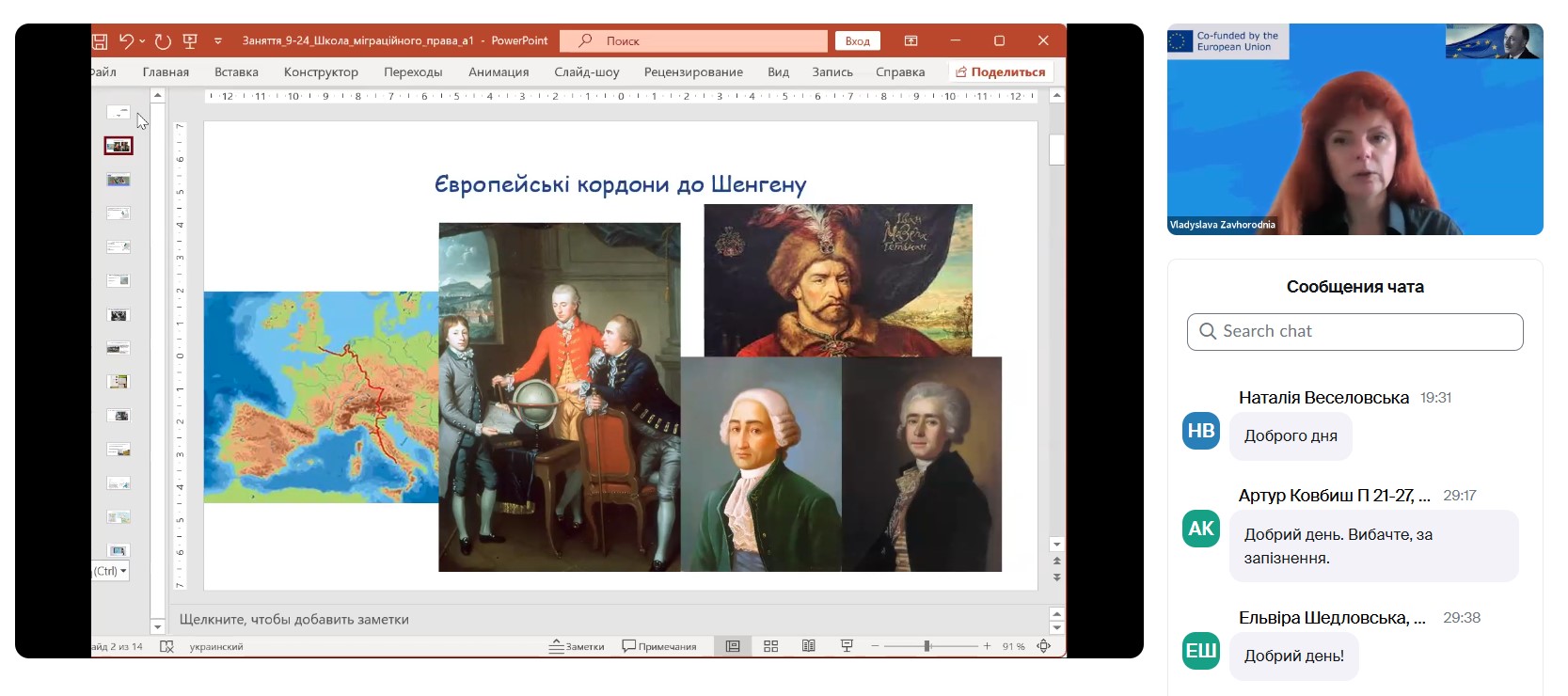Click the zoom slider handle
1568x696 pixels.
tap(927, 646)
